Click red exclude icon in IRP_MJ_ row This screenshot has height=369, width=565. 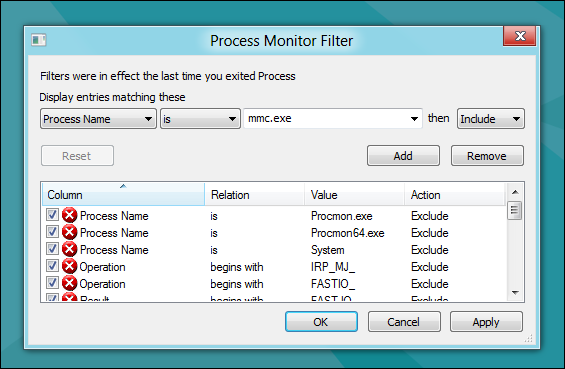[x=69, y=266]
